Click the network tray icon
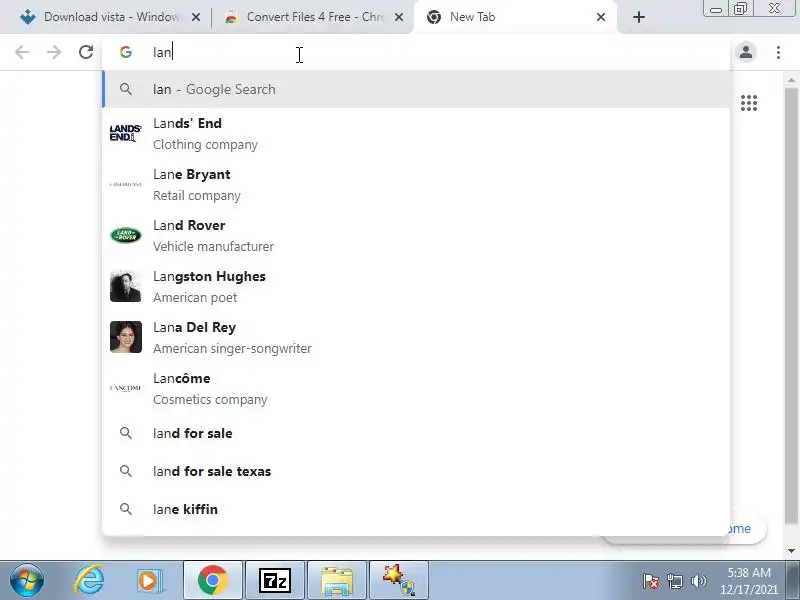This screenshot has width=800, height=600. click(675, 581)
